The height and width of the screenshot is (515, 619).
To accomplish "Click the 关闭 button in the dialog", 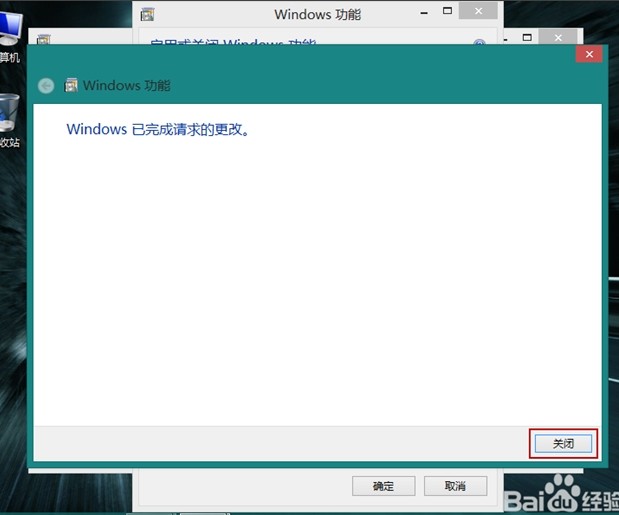I will tap(563, 444).
